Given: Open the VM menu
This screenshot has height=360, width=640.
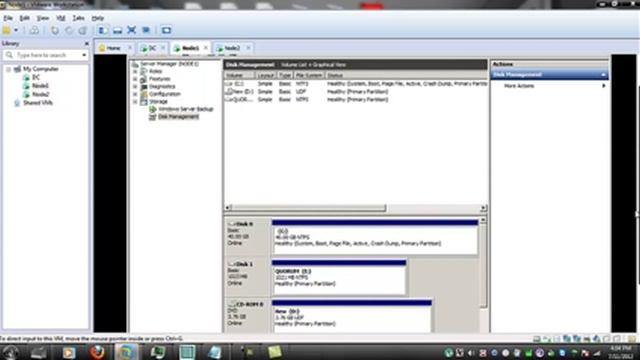Looking at the screenshot, I should pos(61,18).
